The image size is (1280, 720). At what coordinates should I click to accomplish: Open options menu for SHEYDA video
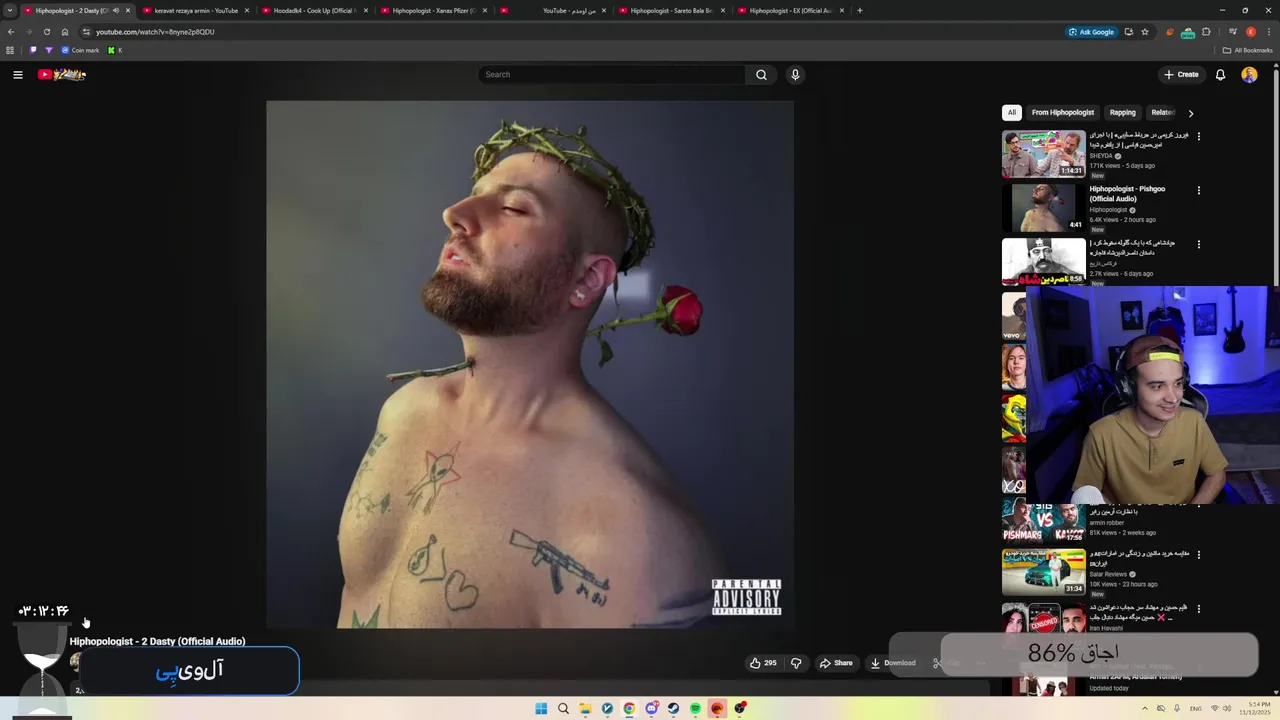[x=1198, y=136]
